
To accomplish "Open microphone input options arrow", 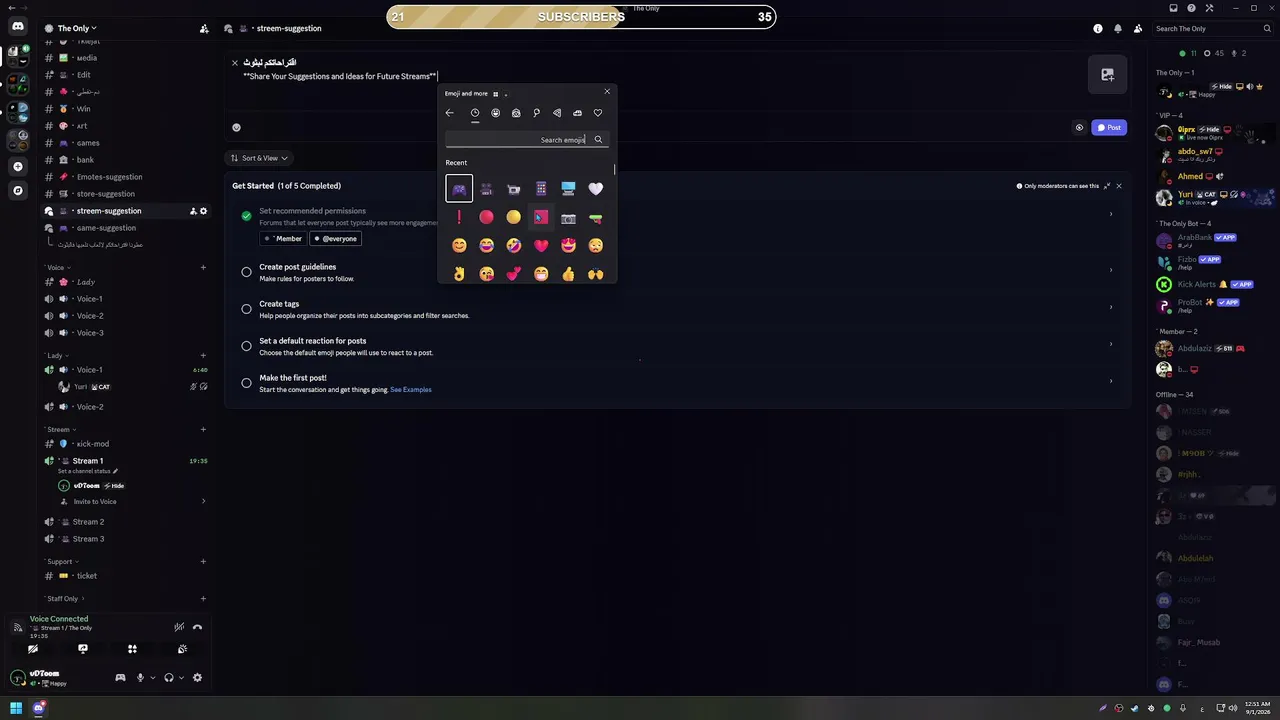I will tap(152, 677).
